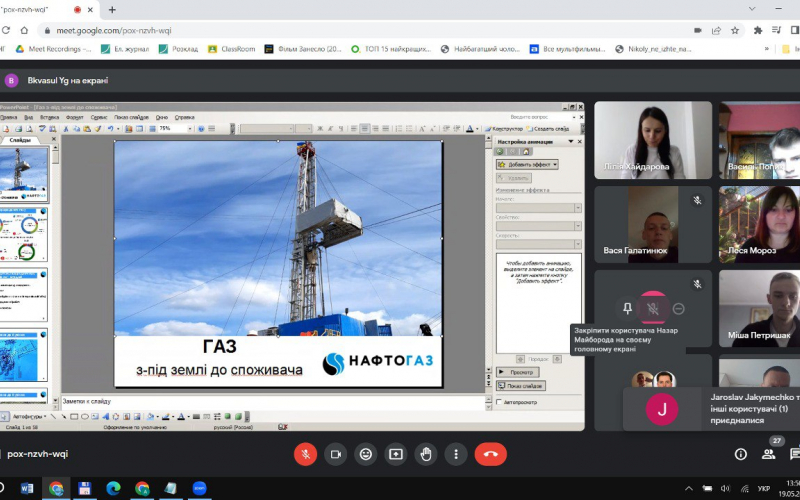Select Вася Галатинюк video tile
800x500 pixels.
click(653, 224)
